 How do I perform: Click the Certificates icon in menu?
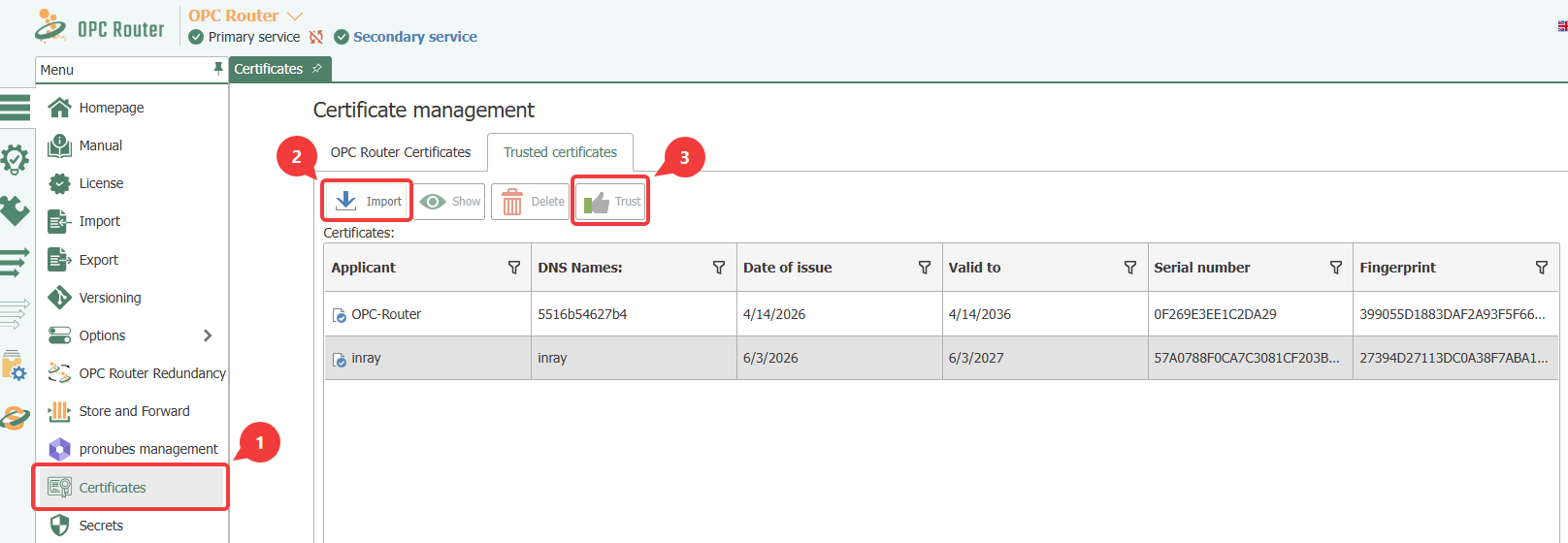coord(59,487)
